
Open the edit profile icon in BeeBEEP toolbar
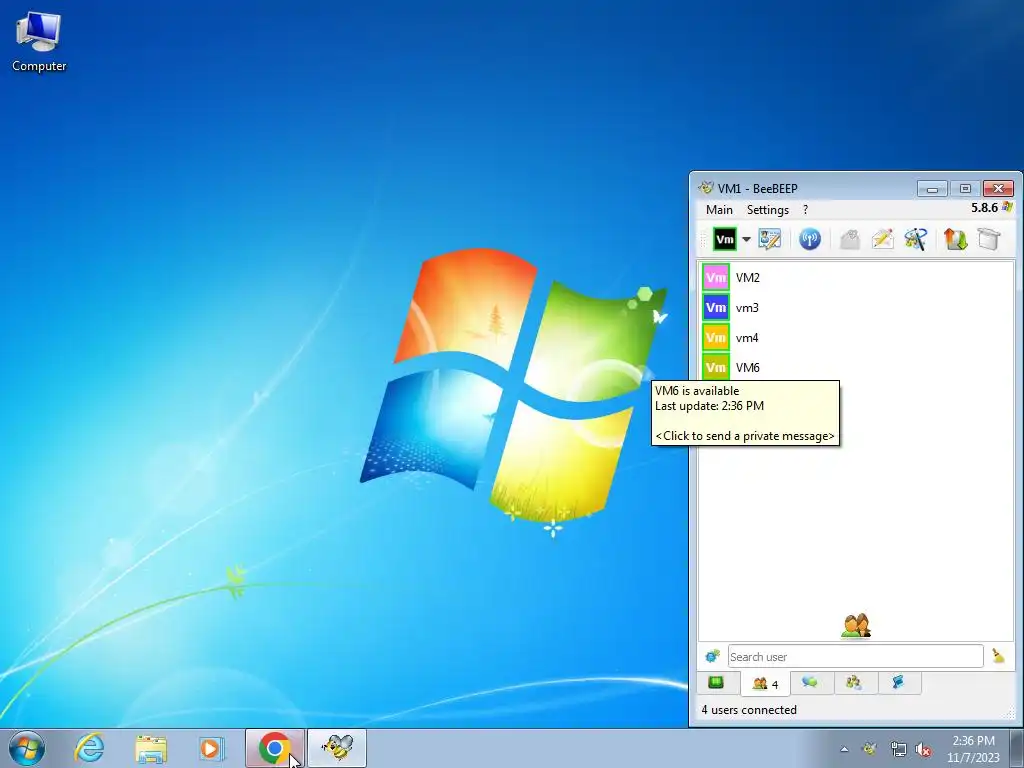tap(769, 239)
